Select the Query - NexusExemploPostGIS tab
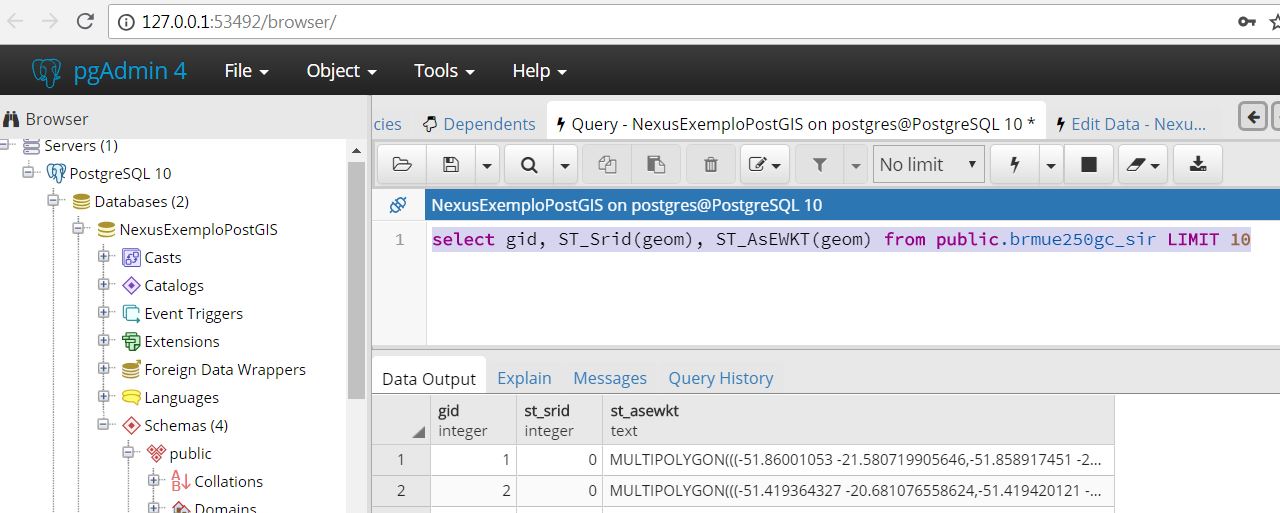The image size is (1280, 513). click(795, 124)
